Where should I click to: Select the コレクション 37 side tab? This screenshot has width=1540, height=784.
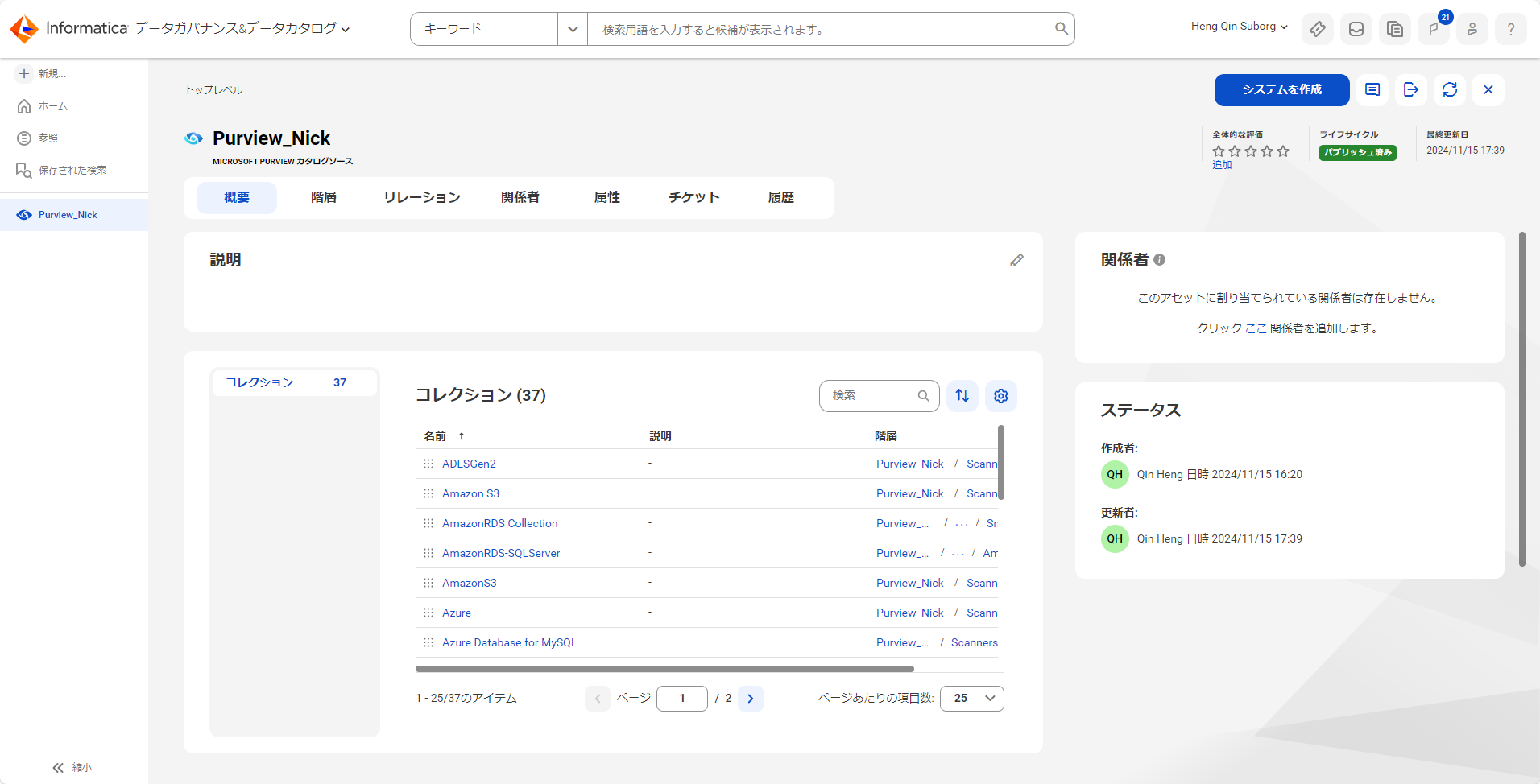295,382
